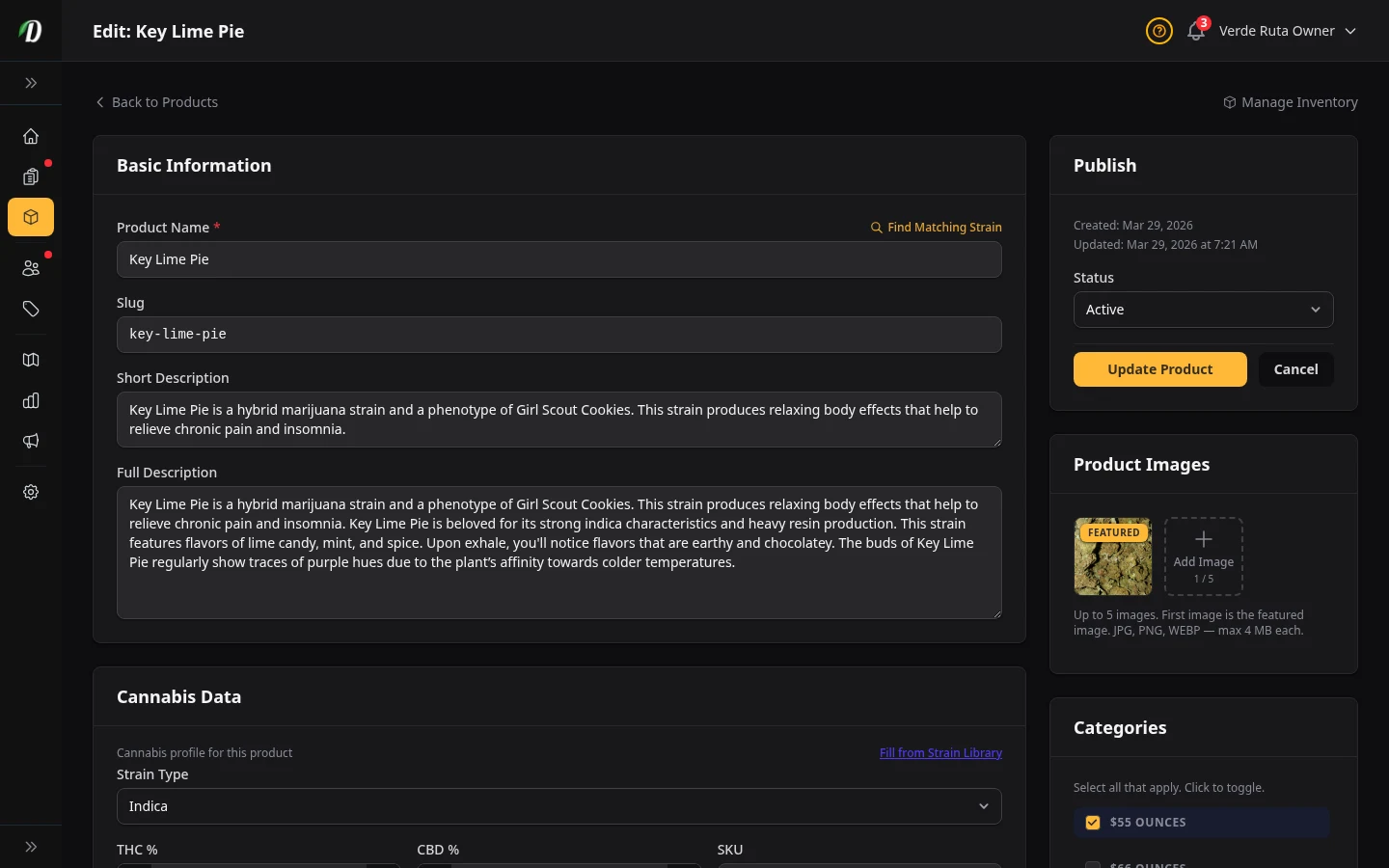Select the Products cube icon in sidebar

(x=30, y=217)
